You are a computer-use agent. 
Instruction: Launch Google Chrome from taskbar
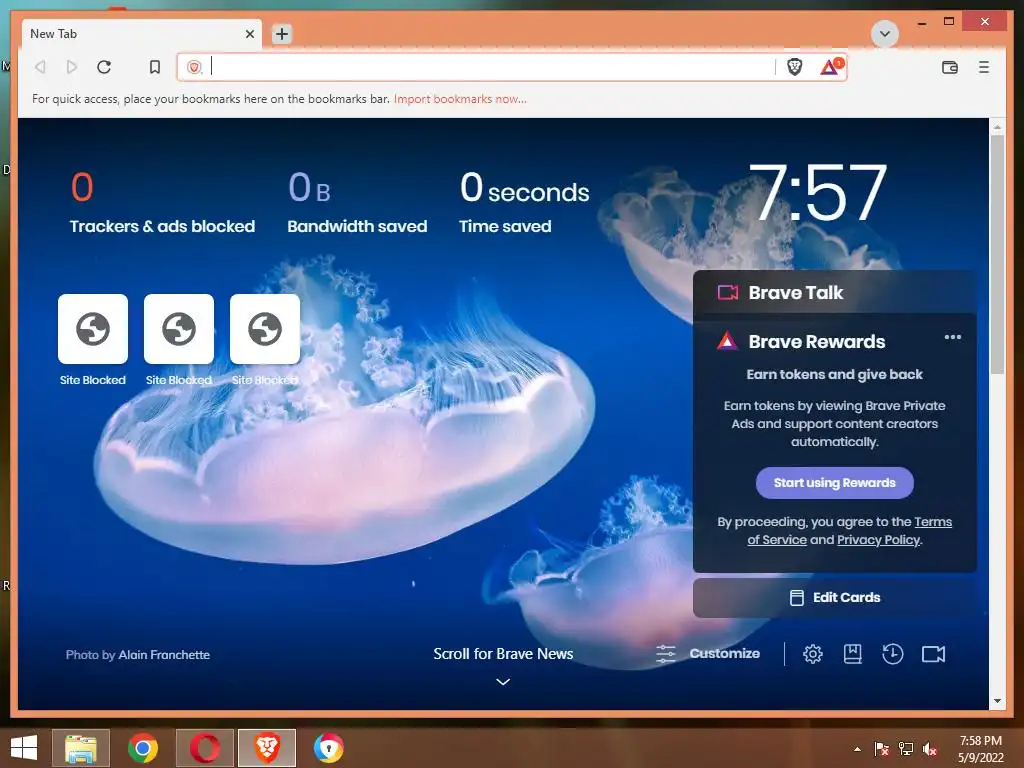point(143,748)
